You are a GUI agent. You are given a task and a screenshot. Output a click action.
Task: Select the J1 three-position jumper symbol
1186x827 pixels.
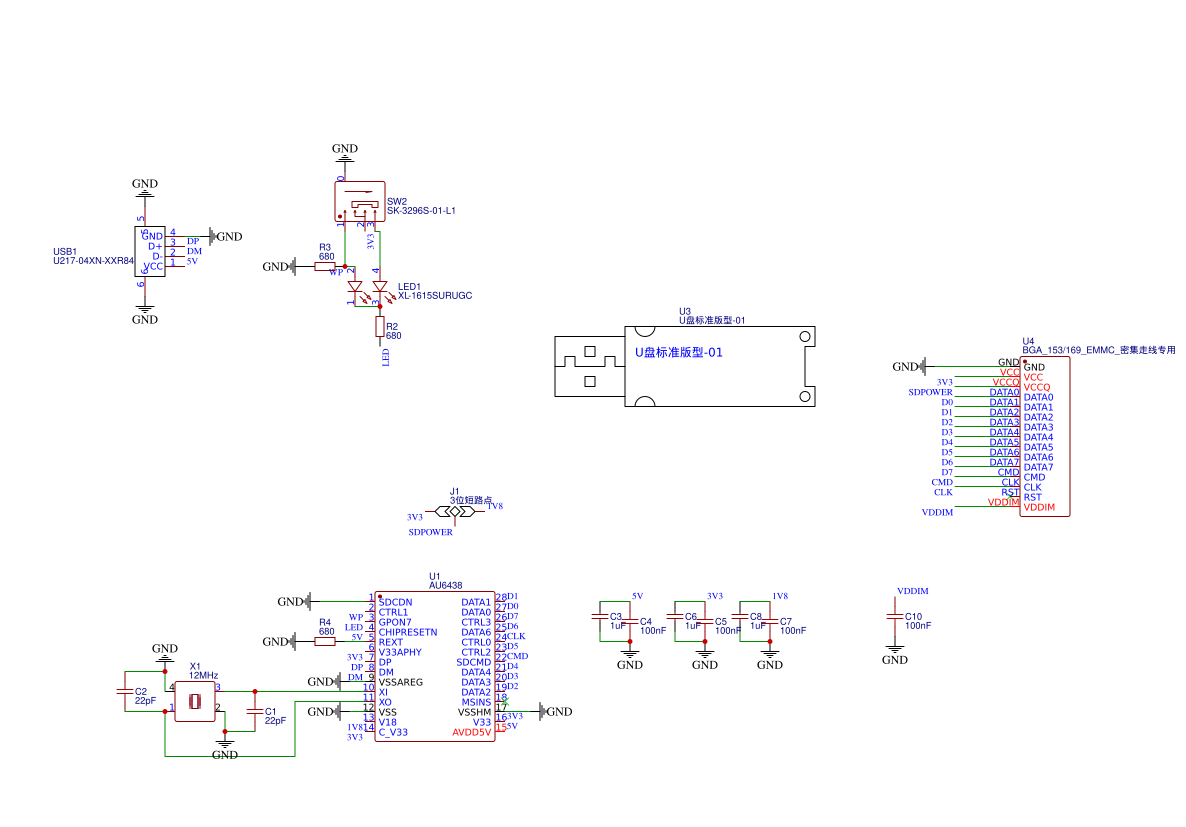coord(455,512)
